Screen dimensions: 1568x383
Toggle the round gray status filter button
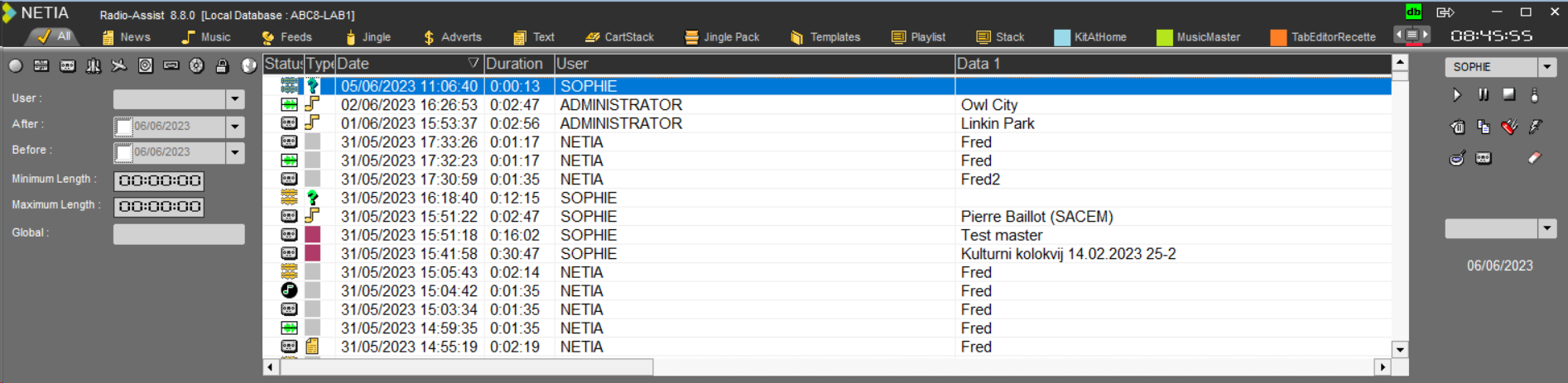[x=16, y=66]
